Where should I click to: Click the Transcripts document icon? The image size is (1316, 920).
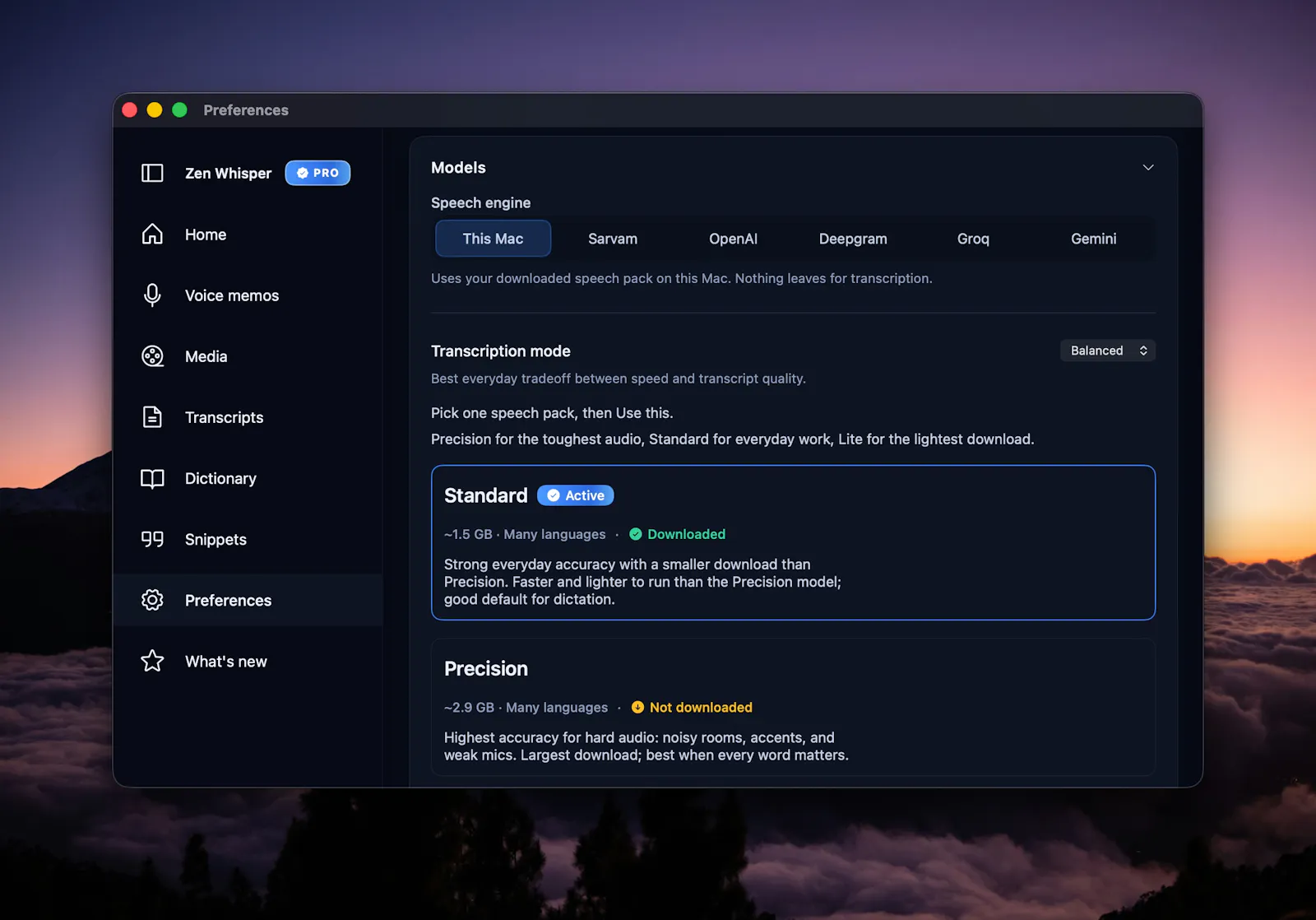tap(152, 417)
